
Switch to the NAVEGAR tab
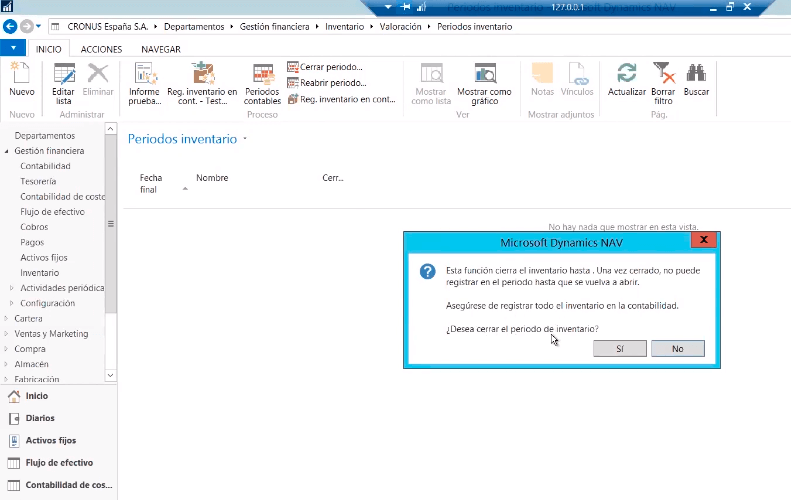(x=161, y=49)
